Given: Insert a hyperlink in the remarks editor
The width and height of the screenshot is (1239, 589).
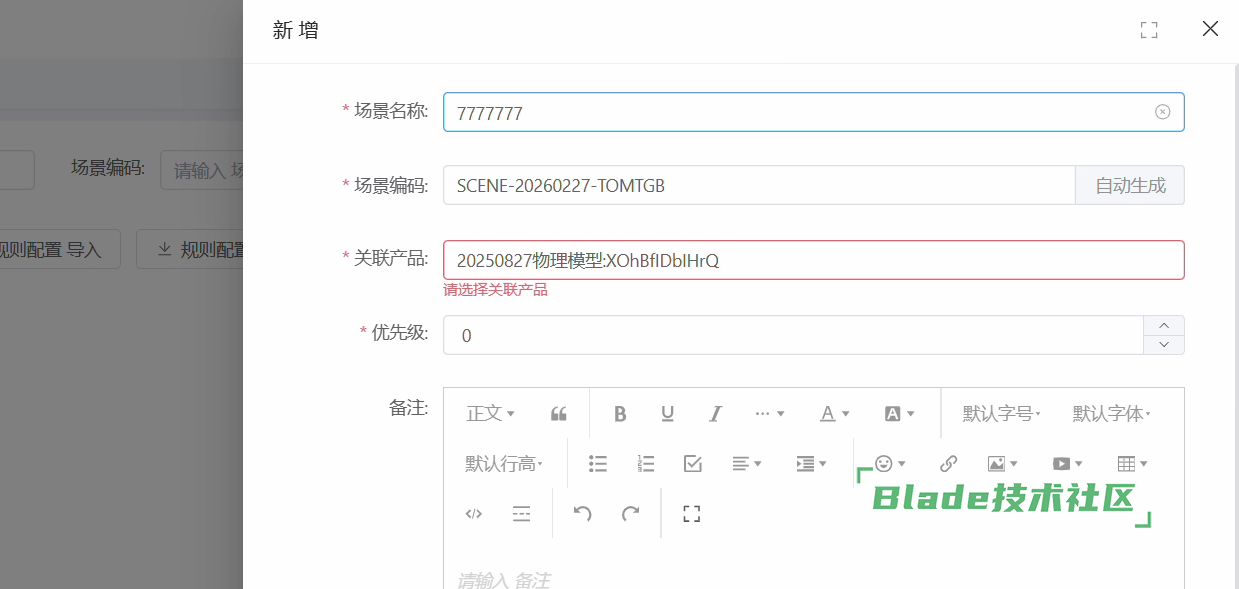Looking at the screenshot, I should (947, 463).
